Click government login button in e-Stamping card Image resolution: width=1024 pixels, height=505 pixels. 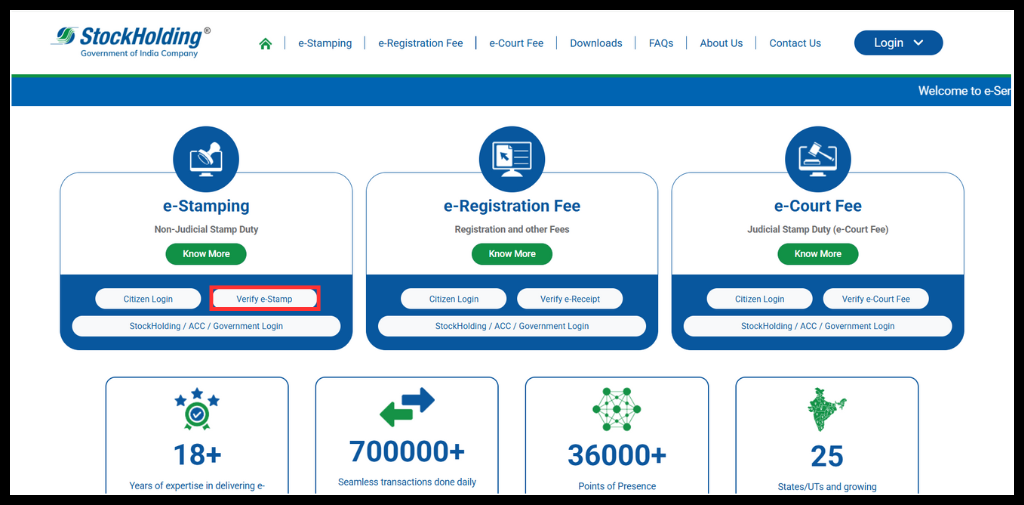point(206,326)
